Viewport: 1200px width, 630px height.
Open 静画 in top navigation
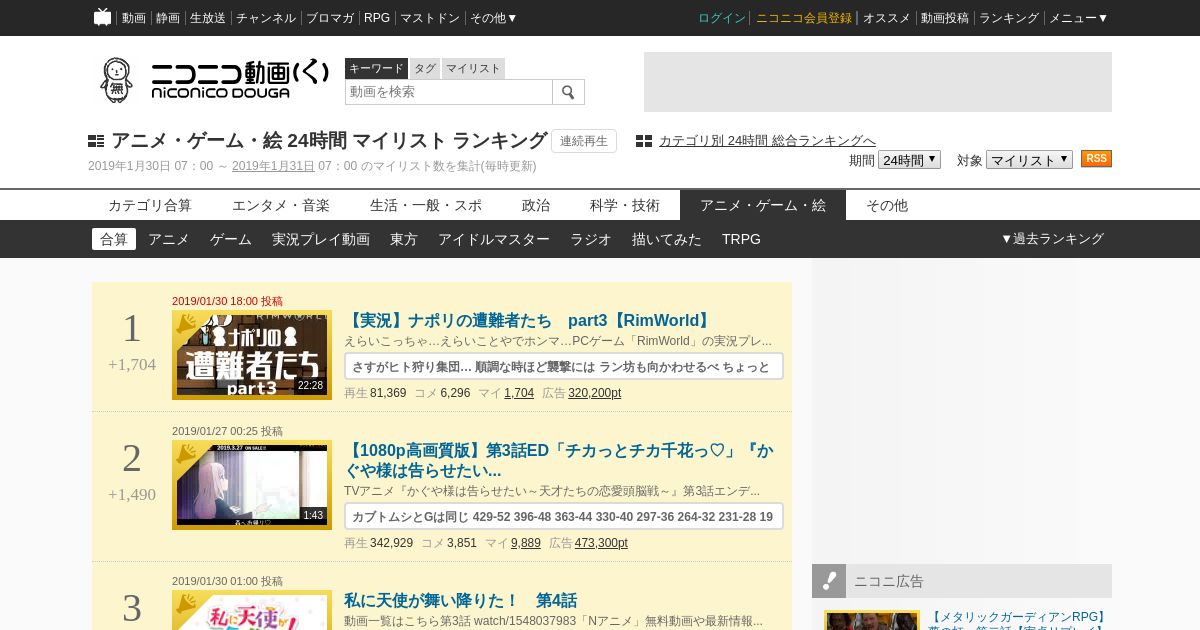167,18
